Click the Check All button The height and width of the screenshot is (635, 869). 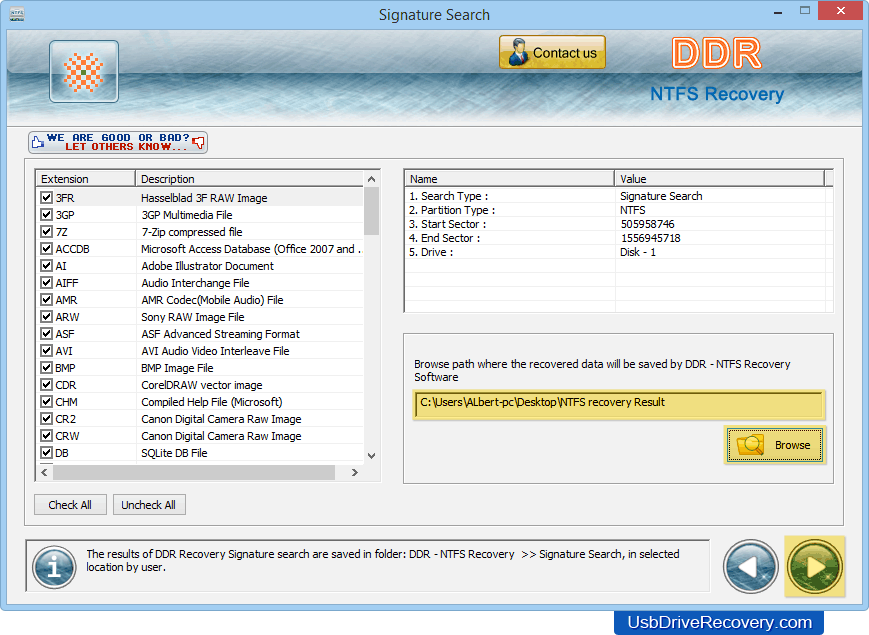pos(70,505)
